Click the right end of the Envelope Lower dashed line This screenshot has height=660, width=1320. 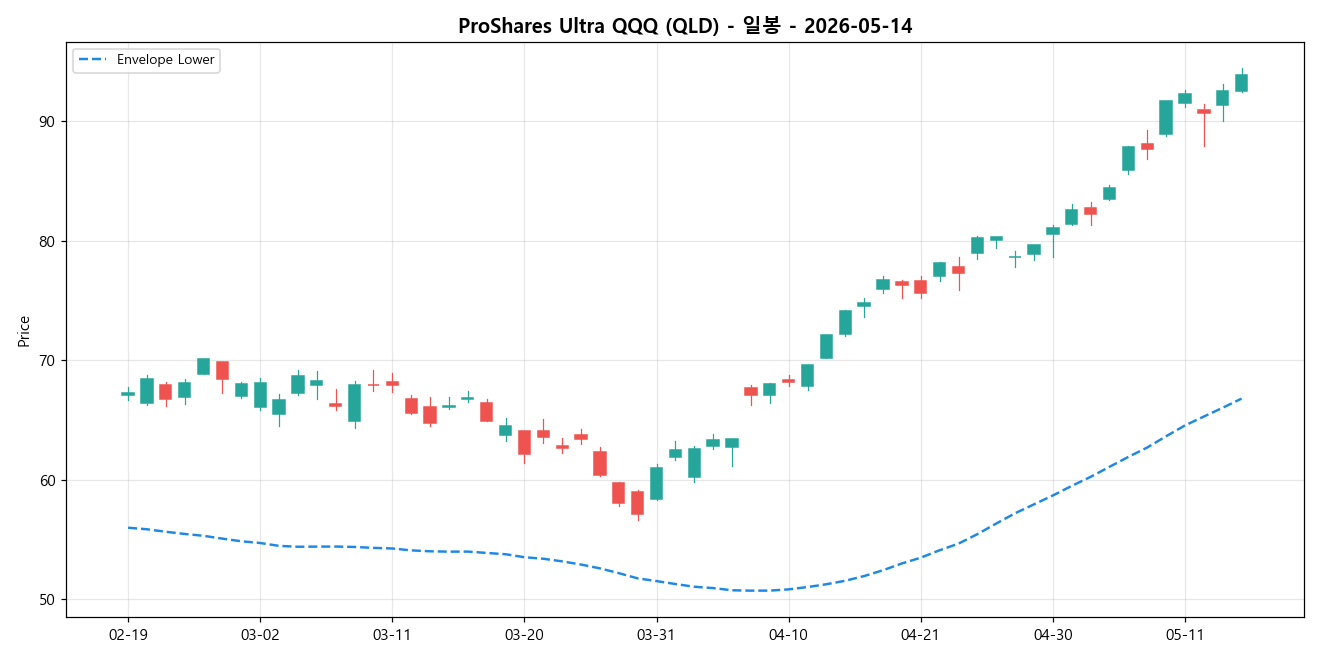(1241, 398)
